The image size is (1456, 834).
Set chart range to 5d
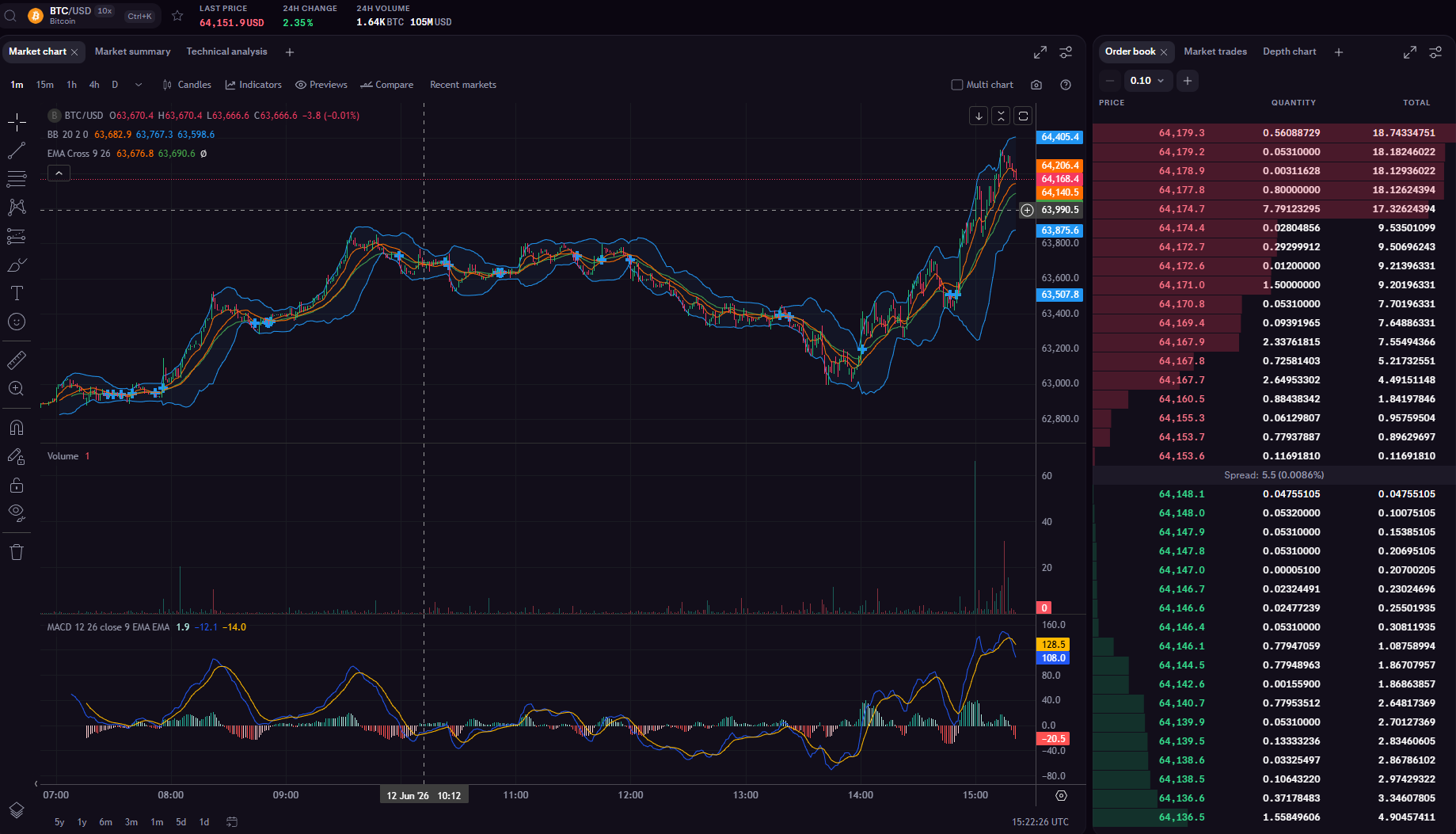181,822
